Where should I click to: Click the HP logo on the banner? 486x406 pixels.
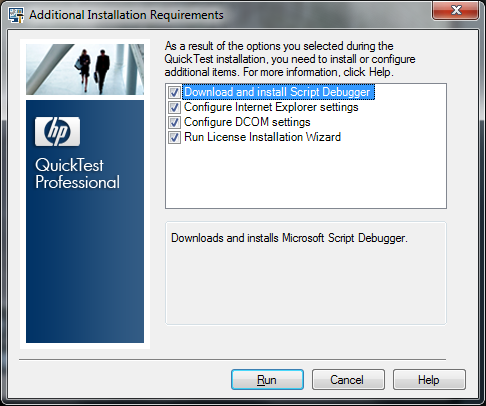pyautogui.click(x=57, y=131)
